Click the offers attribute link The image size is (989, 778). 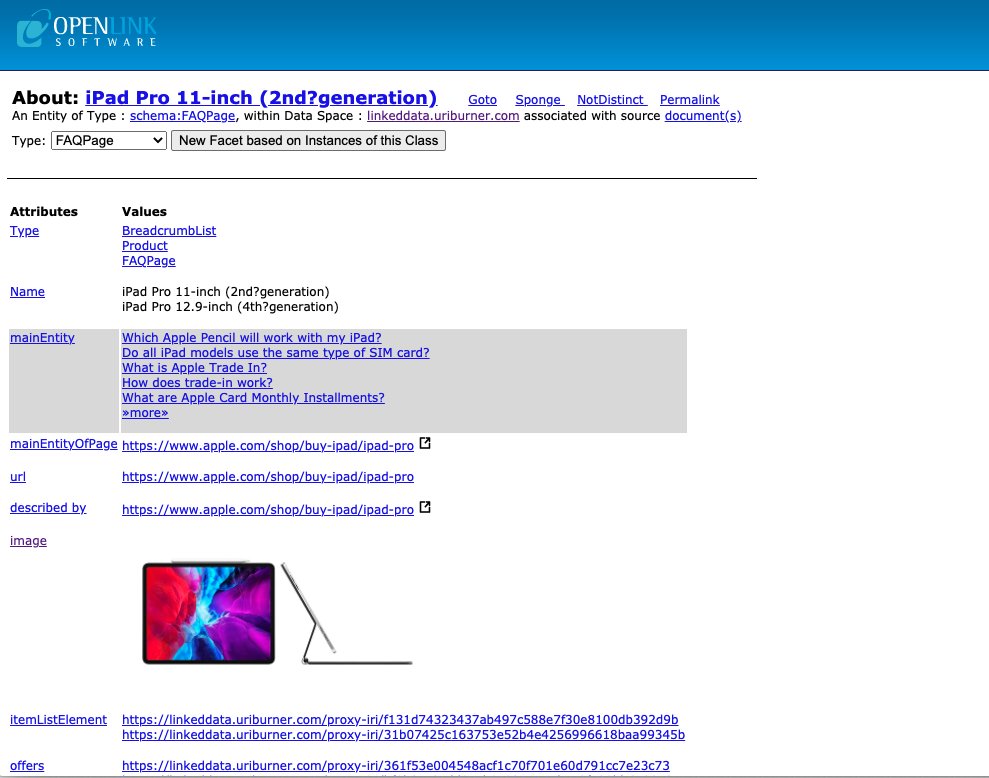(x=27, y=765)
